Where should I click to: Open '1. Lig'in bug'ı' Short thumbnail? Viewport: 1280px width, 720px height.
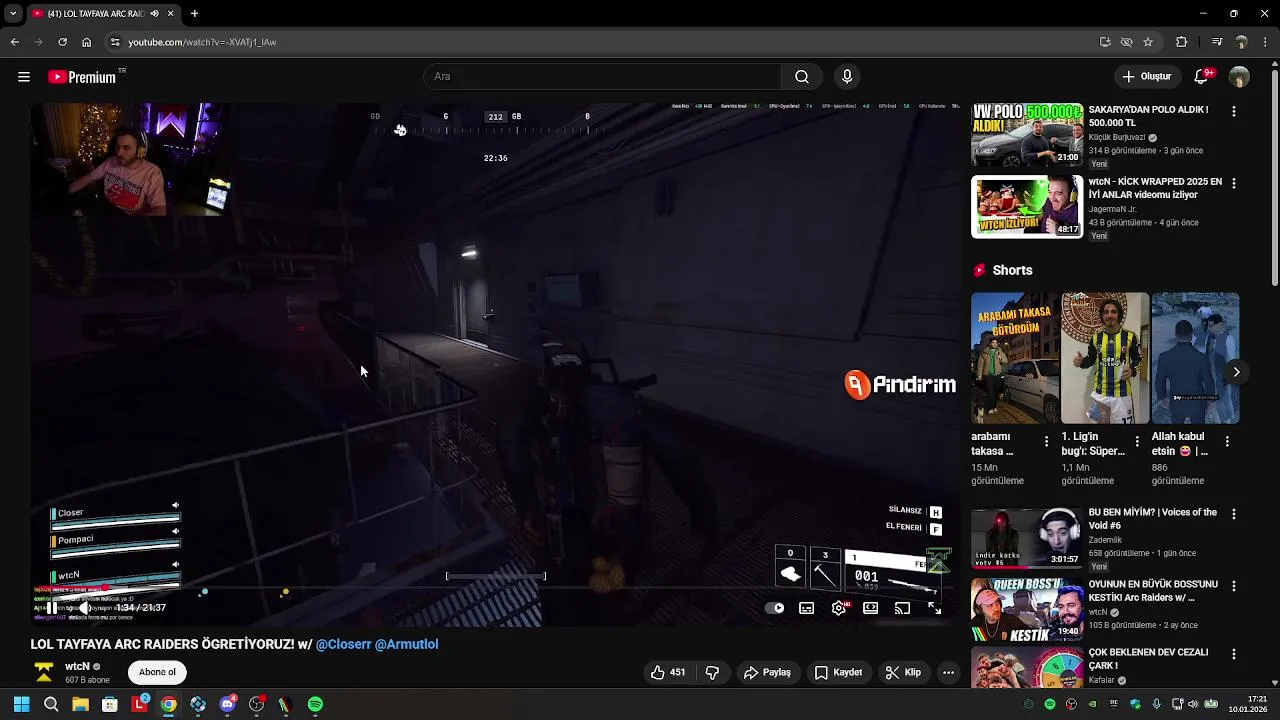point(1105,358)
